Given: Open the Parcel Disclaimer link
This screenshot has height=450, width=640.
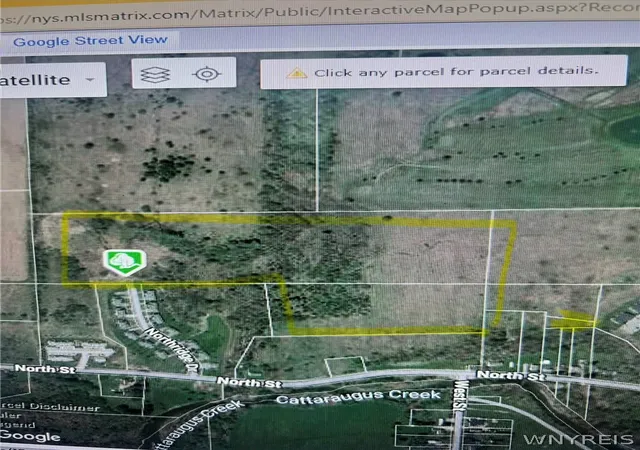Looking at the screenshot, I should (50, 407).
